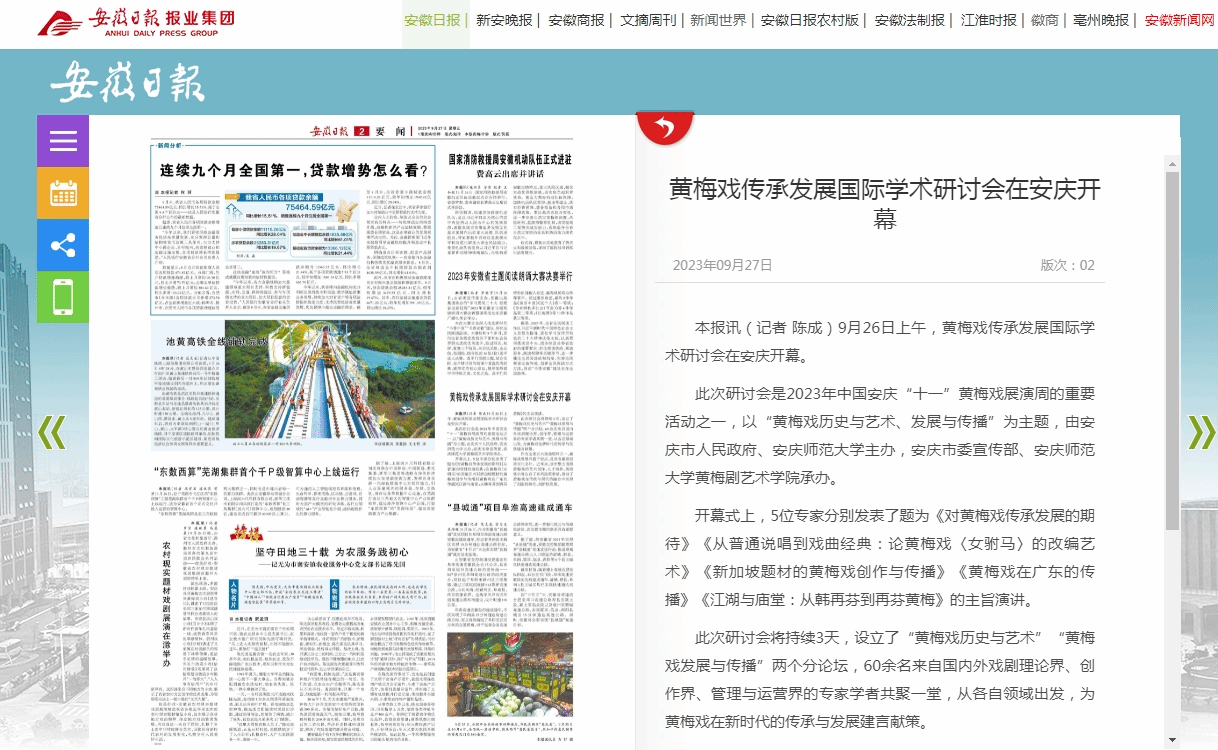Screen dimensions: 1218x750
Task: Navigate to 安徽日报农村版
Action: (x=809, y=20)
